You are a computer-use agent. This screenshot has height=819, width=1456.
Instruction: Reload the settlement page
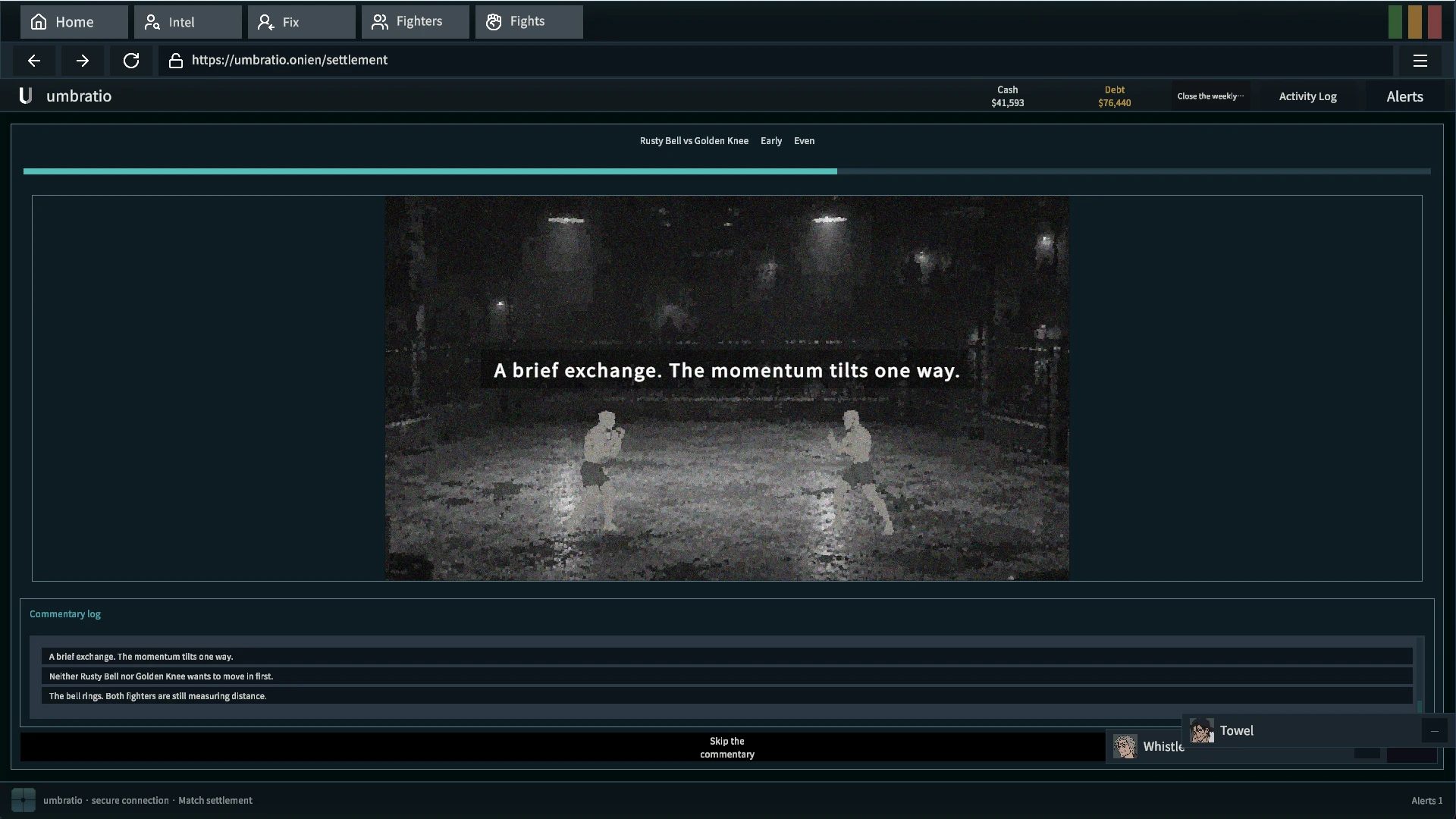tap(131, 61)
